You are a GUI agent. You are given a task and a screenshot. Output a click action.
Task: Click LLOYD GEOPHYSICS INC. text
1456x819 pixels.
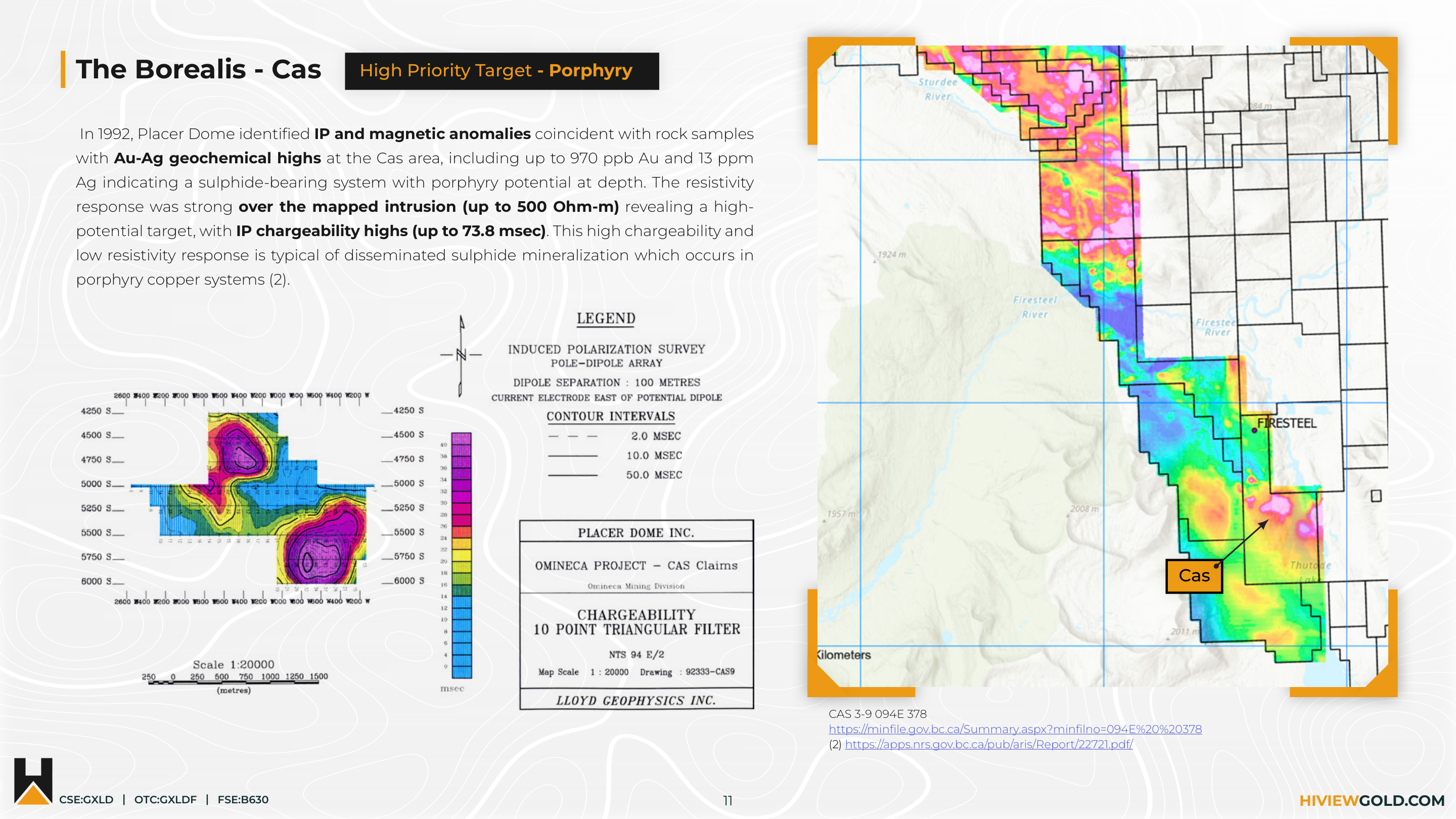click(x=636, y=700)
